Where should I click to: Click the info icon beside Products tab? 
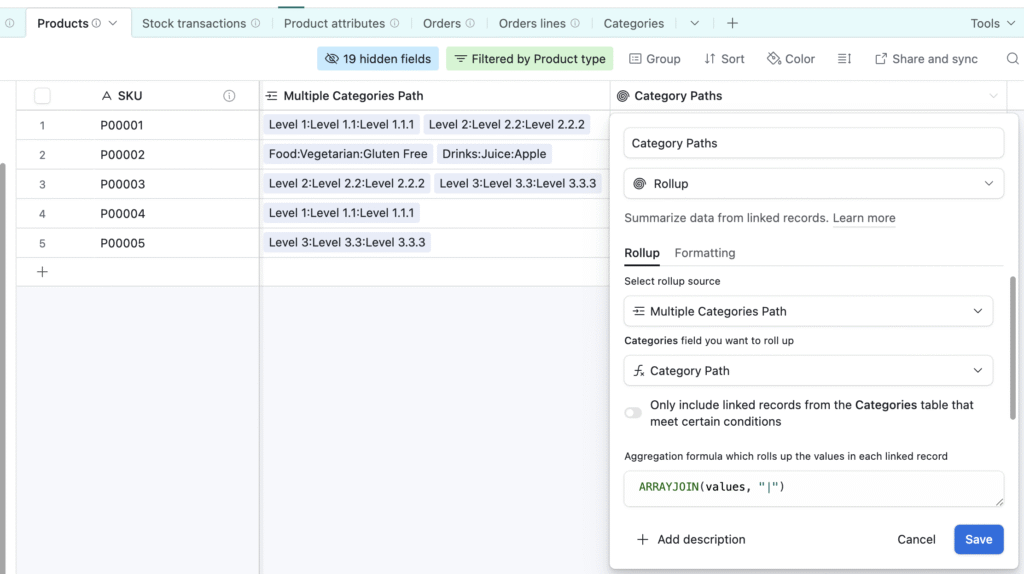tap(97, 24)
